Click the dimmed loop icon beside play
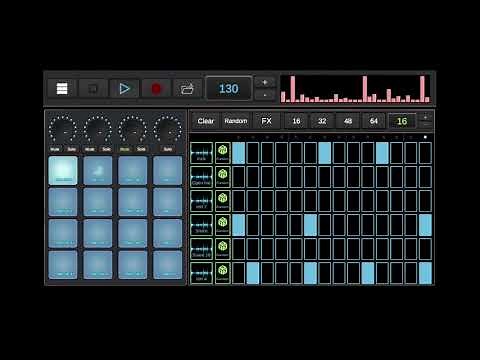 (93, 89)
